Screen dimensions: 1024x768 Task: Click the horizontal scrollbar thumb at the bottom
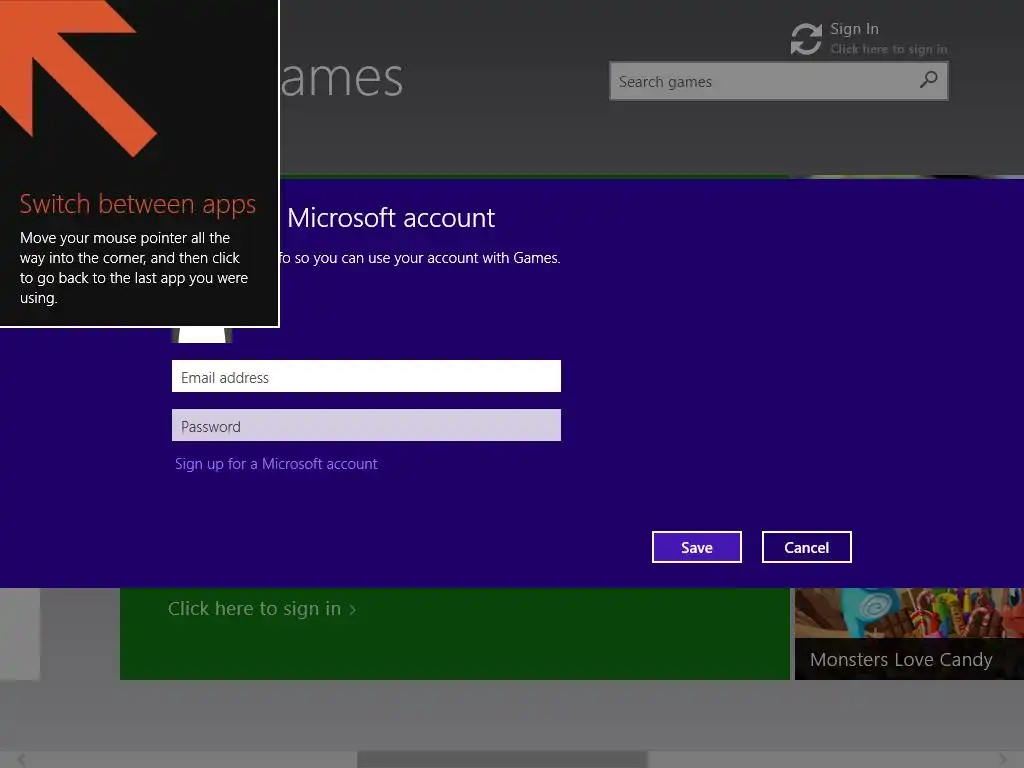tap(502, 759)
